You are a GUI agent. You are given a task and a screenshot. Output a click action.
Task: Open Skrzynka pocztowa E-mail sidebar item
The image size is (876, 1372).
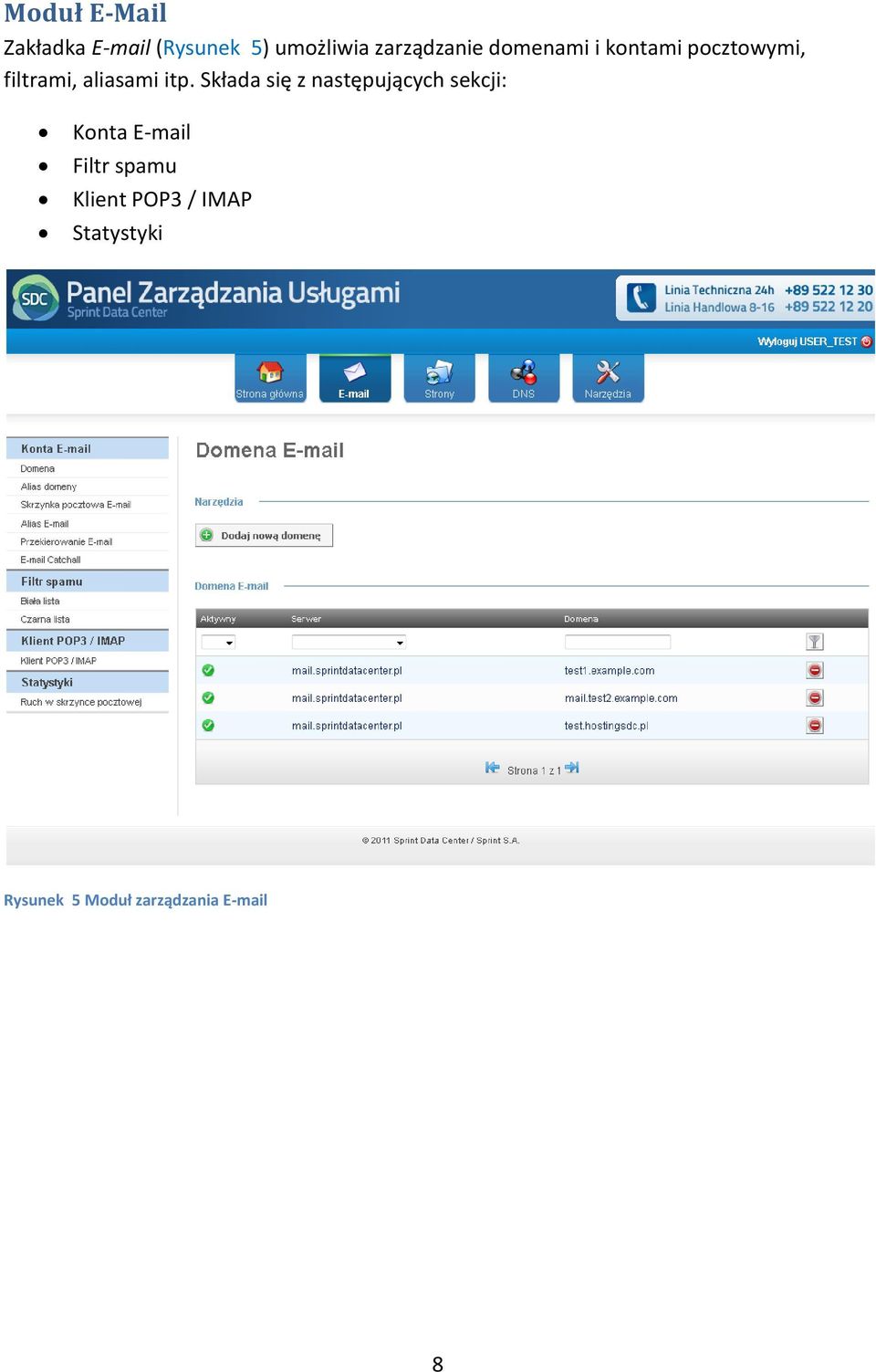[x=76, y=505]
